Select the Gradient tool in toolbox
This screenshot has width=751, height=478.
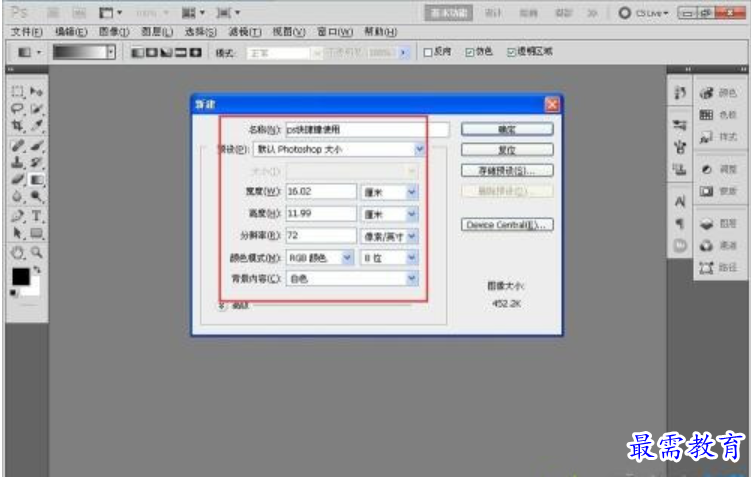coord(36,180)
